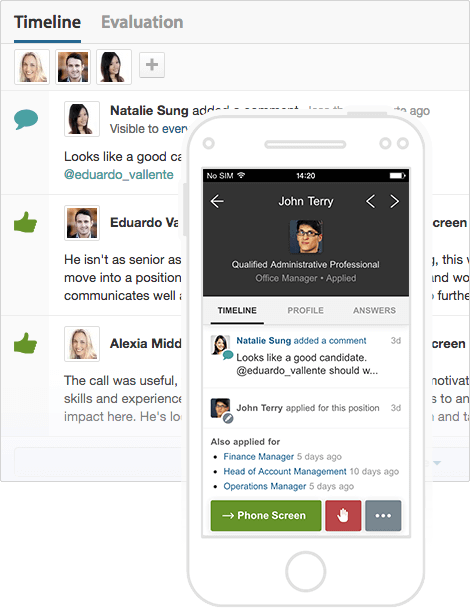Click green thumbs-up beside Alexia's evaluation
Screen dimensions: 470x608
click(26, 343)
